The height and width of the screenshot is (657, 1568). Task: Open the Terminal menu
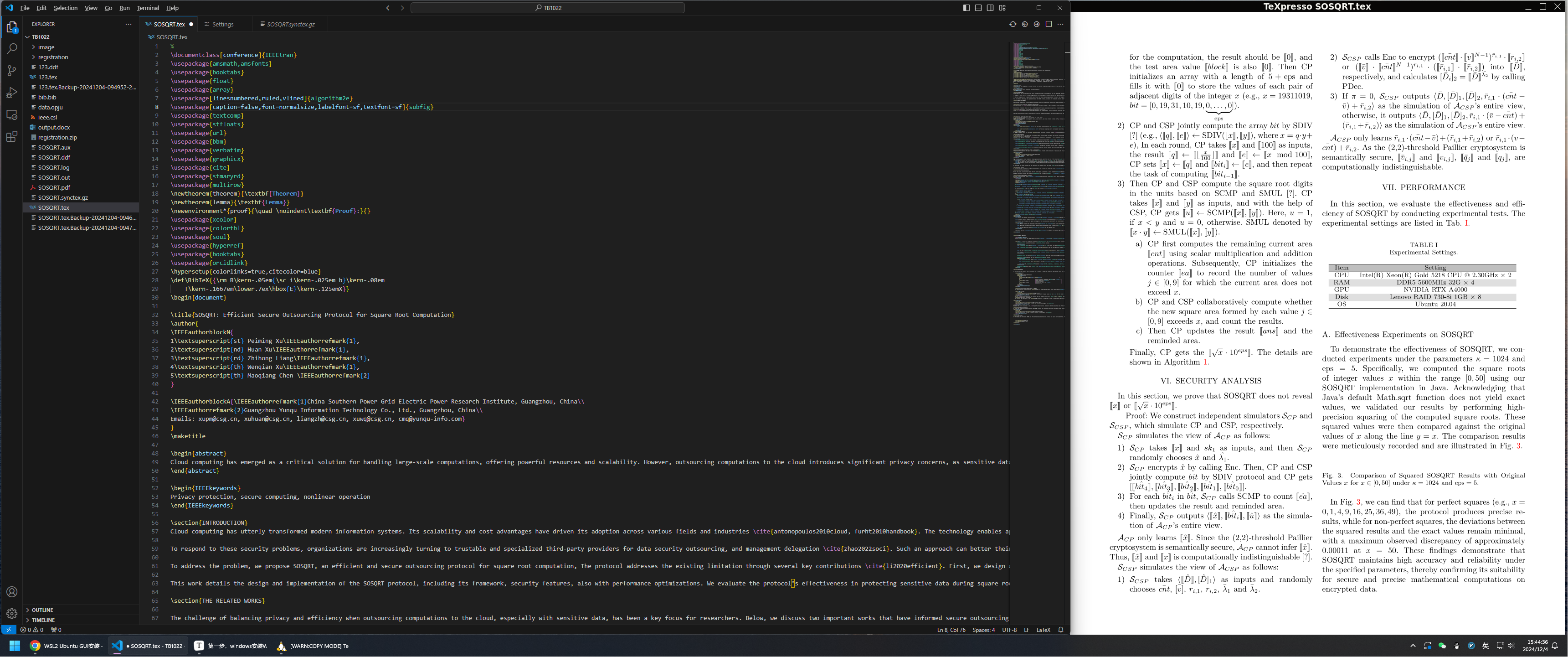point(148,8)
